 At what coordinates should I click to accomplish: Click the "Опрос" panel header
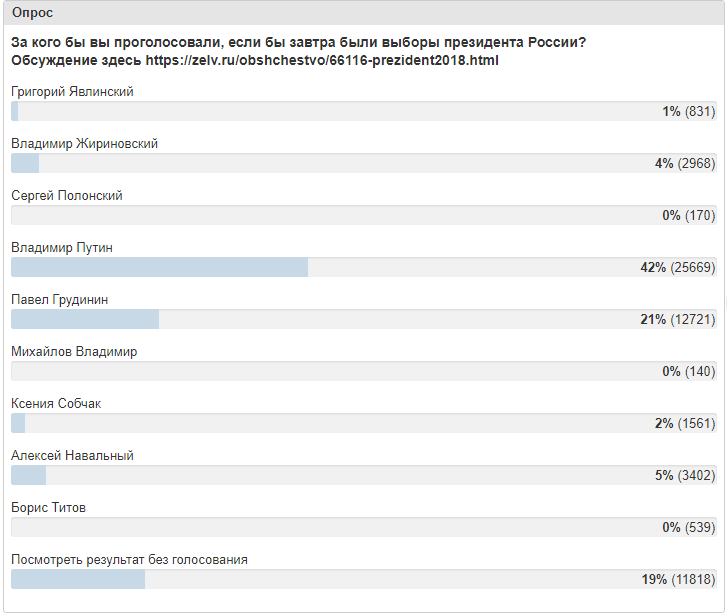pos(33,13)
